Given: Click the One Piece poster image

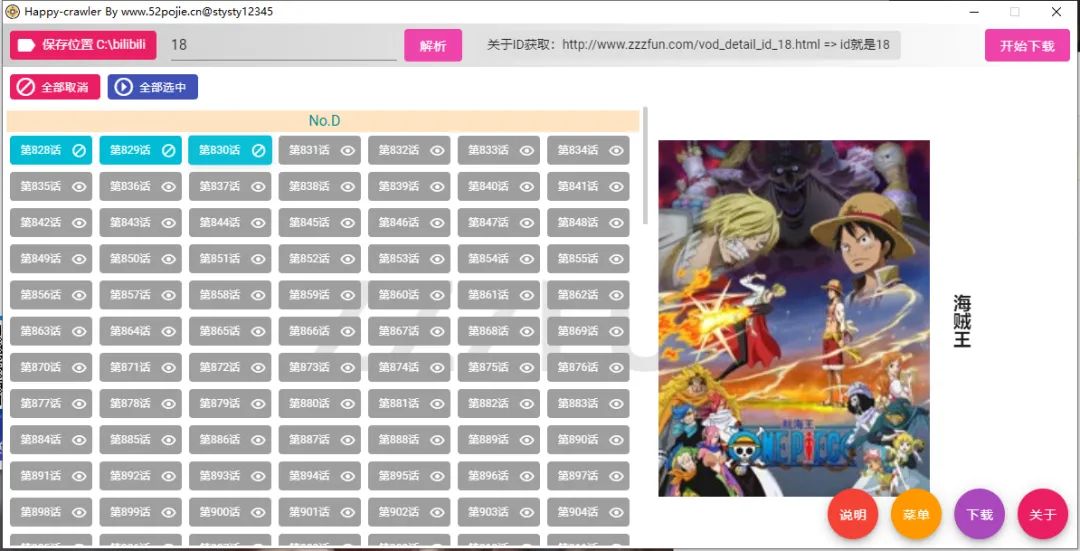Looking at the screenshot, I should (793, 318).
